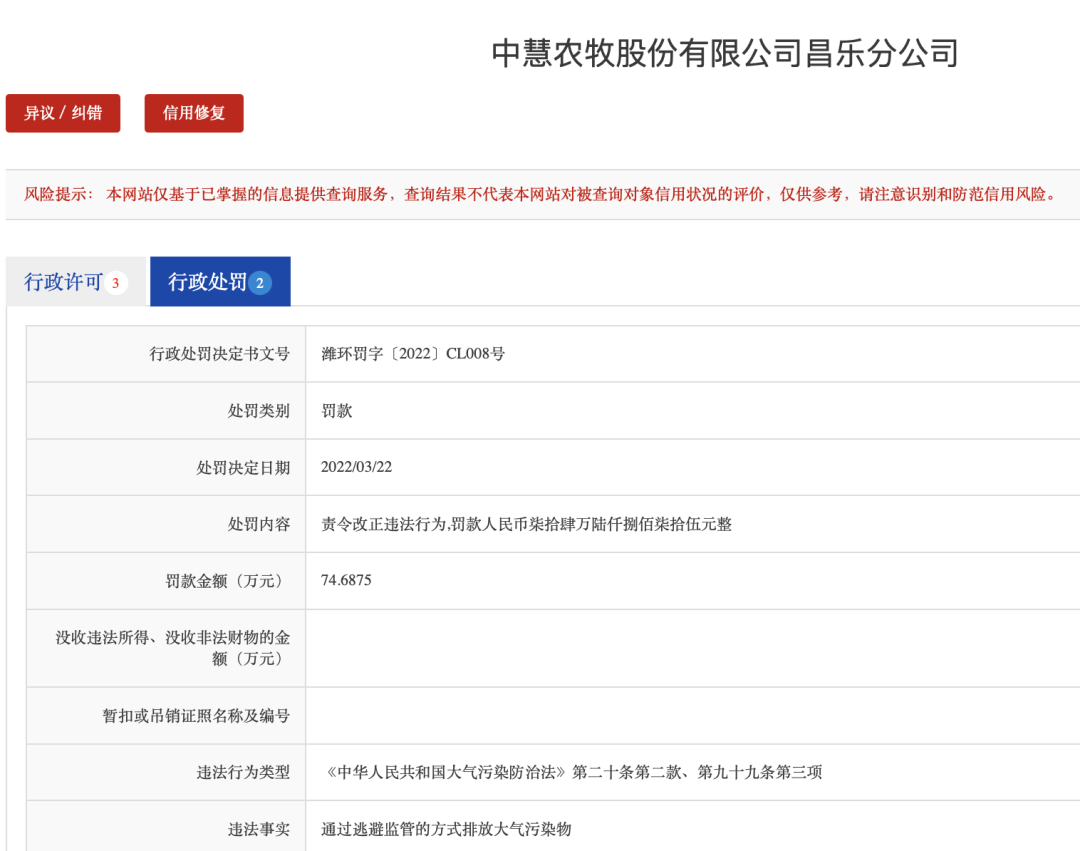
Task: Switch to the 行政许可 tab
Action: point(76,282)
